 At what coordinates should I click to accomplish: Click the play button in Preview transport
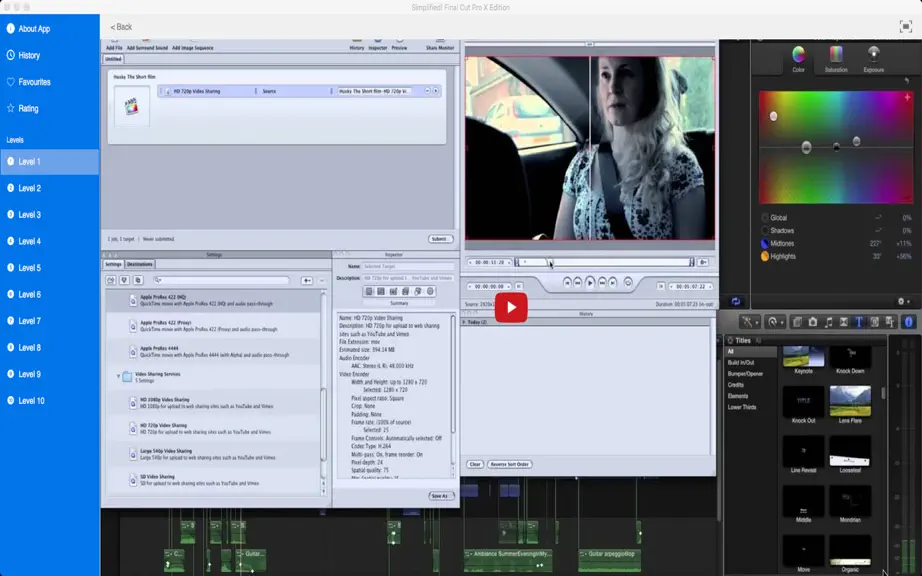point(590,283)
